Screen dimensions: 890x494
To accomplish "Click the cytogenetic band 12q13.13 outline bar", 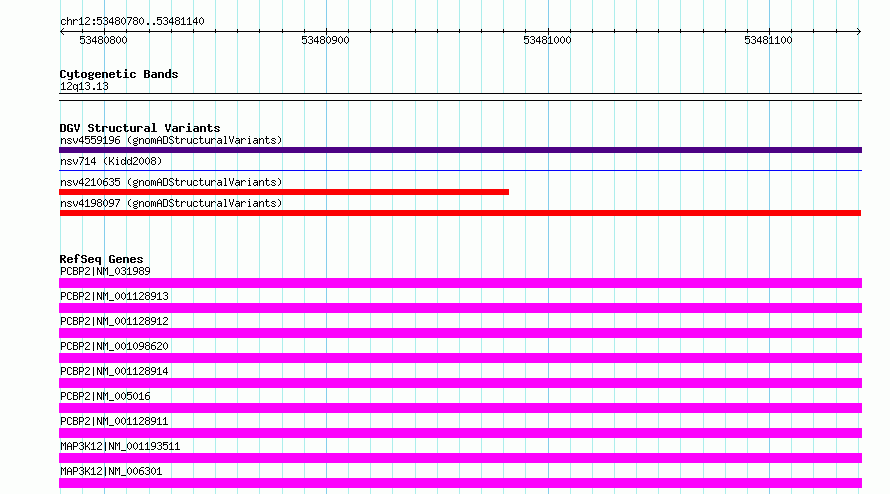I will [460, 97].
